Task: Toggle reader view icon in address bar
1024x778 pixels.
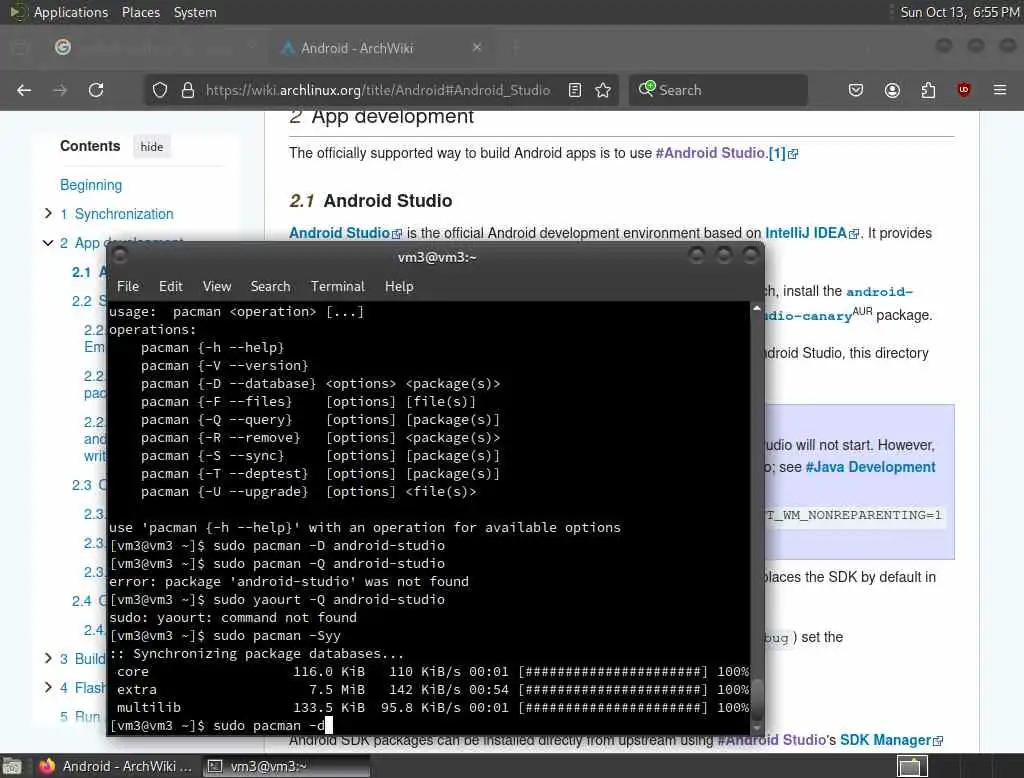Action: click(575, 90)
